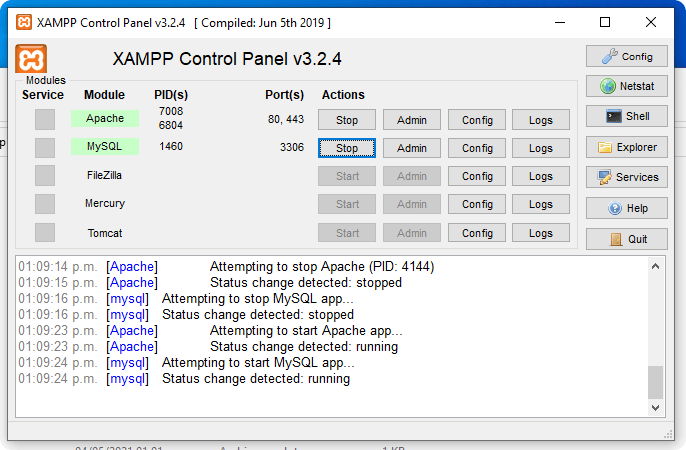View the Mercury Logs
The width and height of the screenshot is (686, 450).
click(541, 204)
